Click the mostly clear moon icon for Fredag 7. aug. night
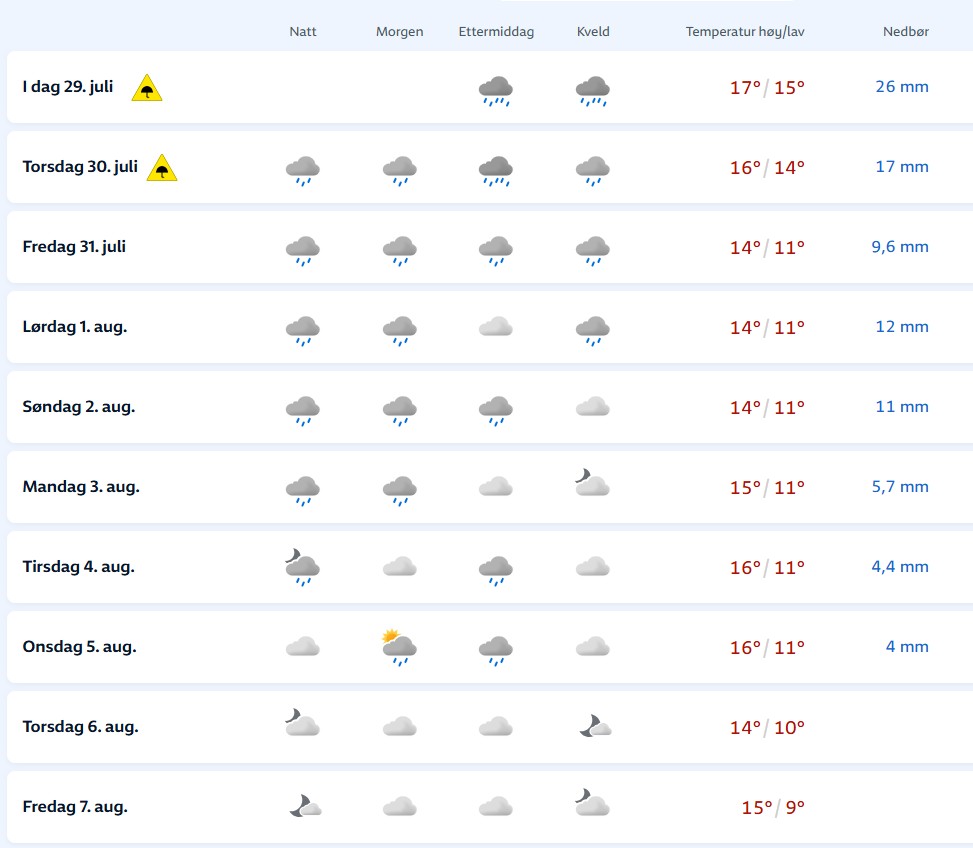Image resolution: width=973 pixels, height=848 pixels. coord(305,806)
